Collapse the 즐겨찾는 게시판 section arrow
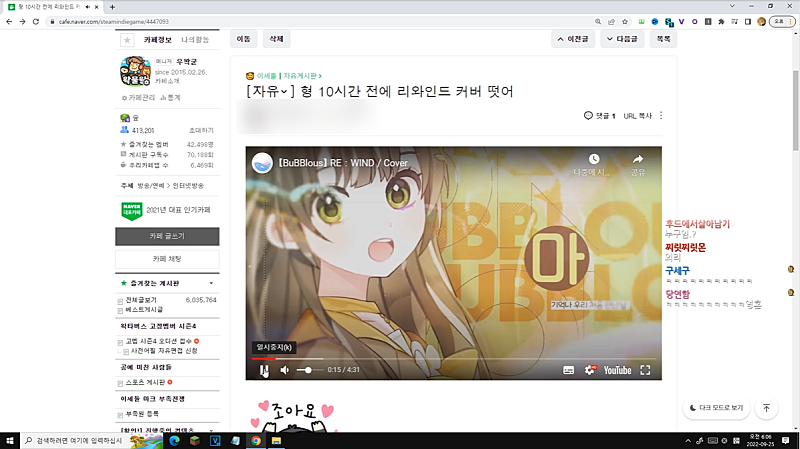Screen dimensions: 800x449 [211, 283]
